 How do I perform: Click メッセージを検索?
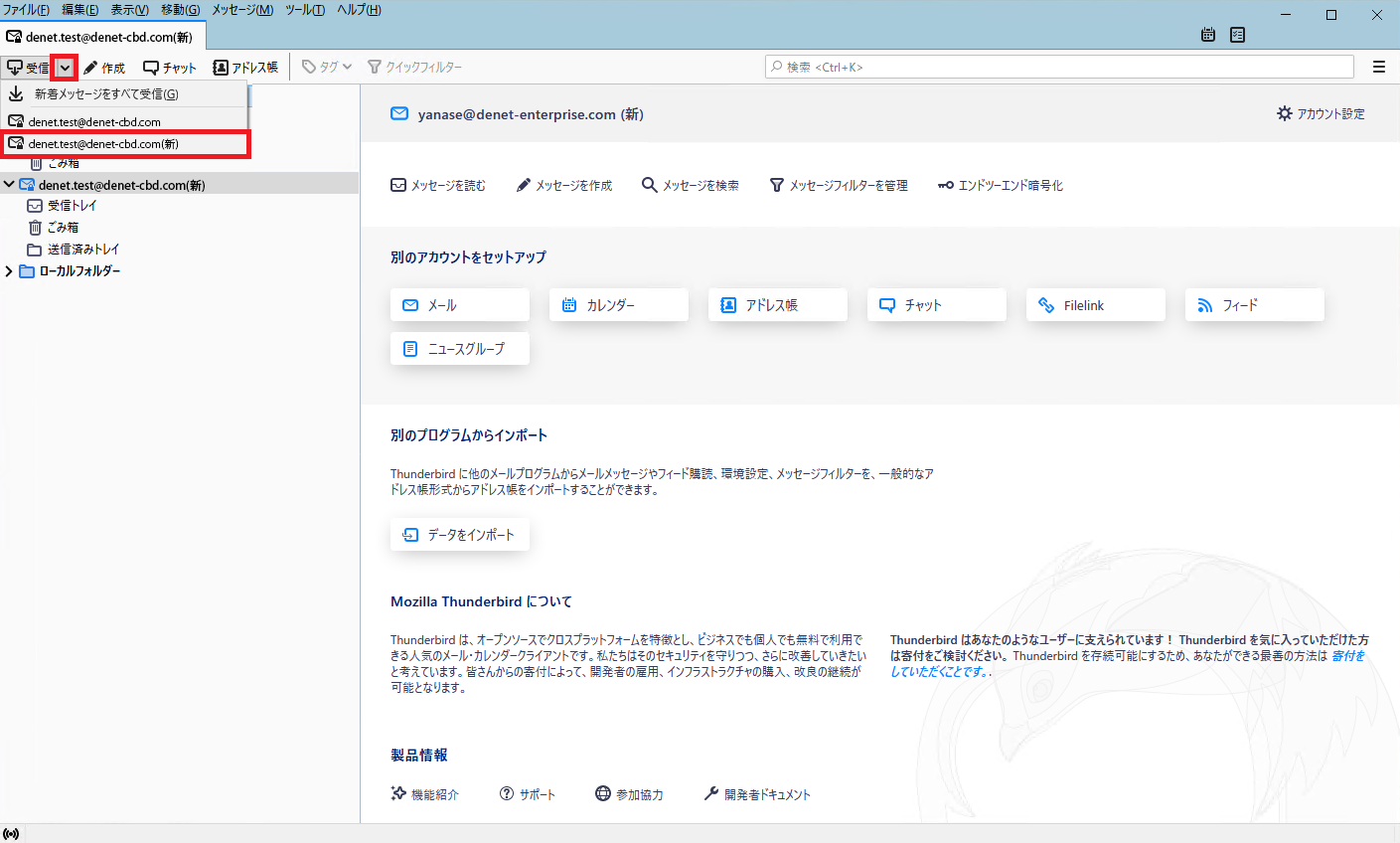(x=691, y=186)
